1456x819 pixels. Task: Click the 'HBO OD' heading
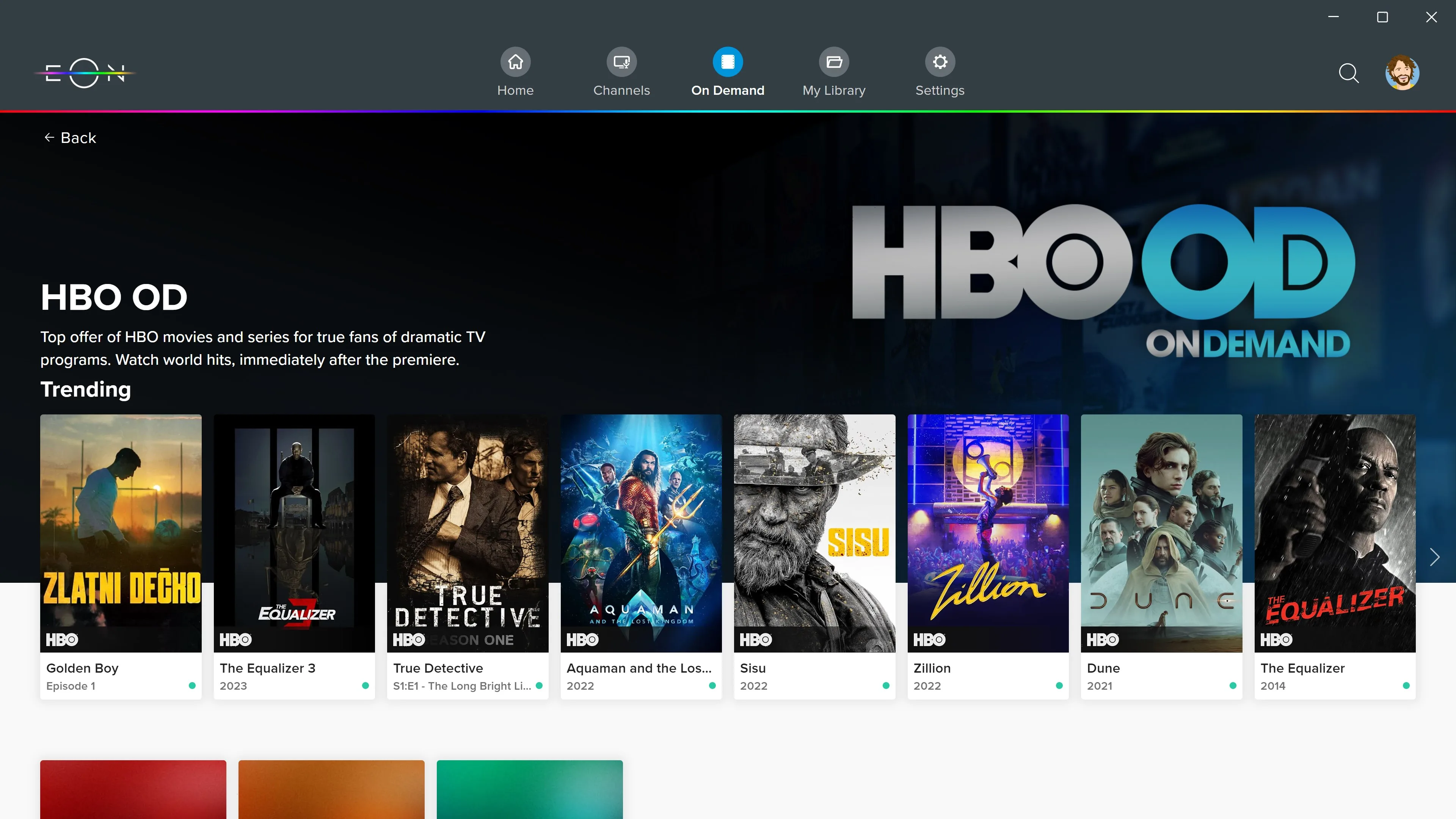pyautogui.click(x=114, y=297)
